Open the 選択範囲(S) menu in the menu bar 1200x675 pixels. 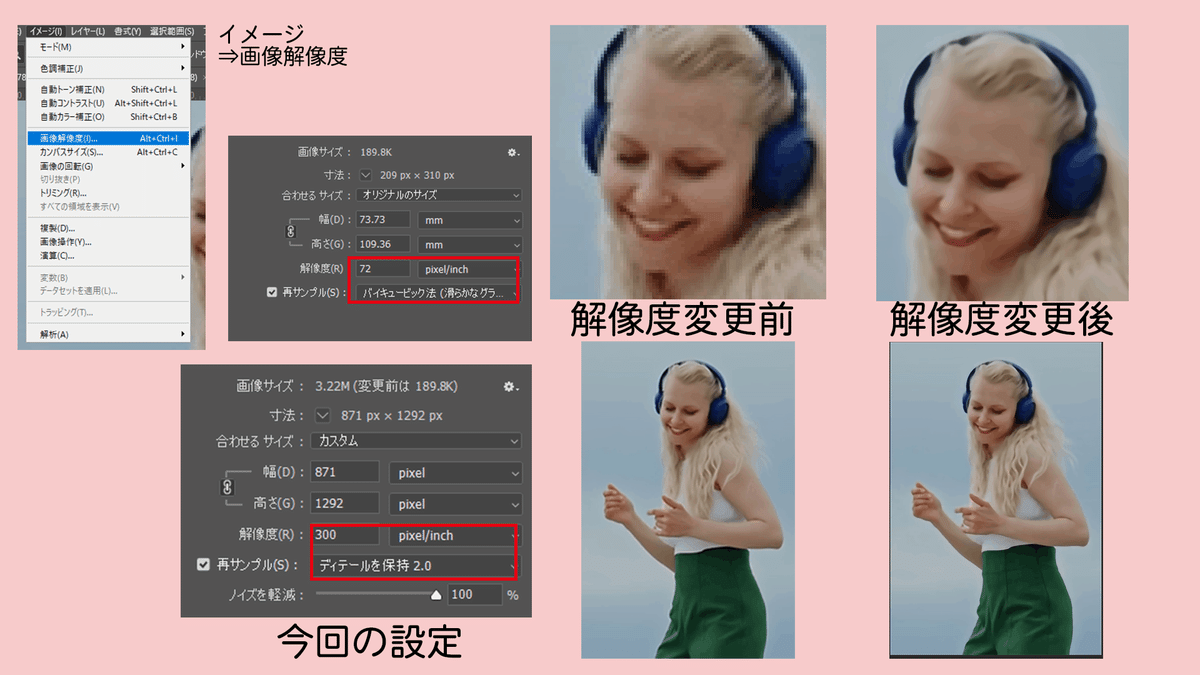click(171, 31)
